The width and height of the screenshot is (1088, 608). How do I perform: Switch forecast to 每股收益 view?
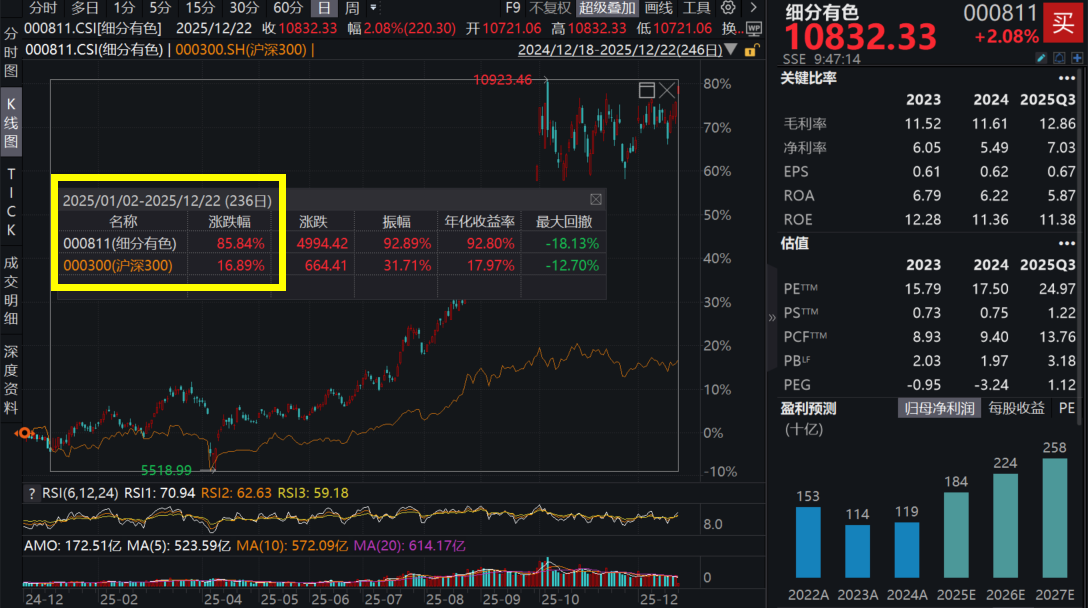point(1016,408)
